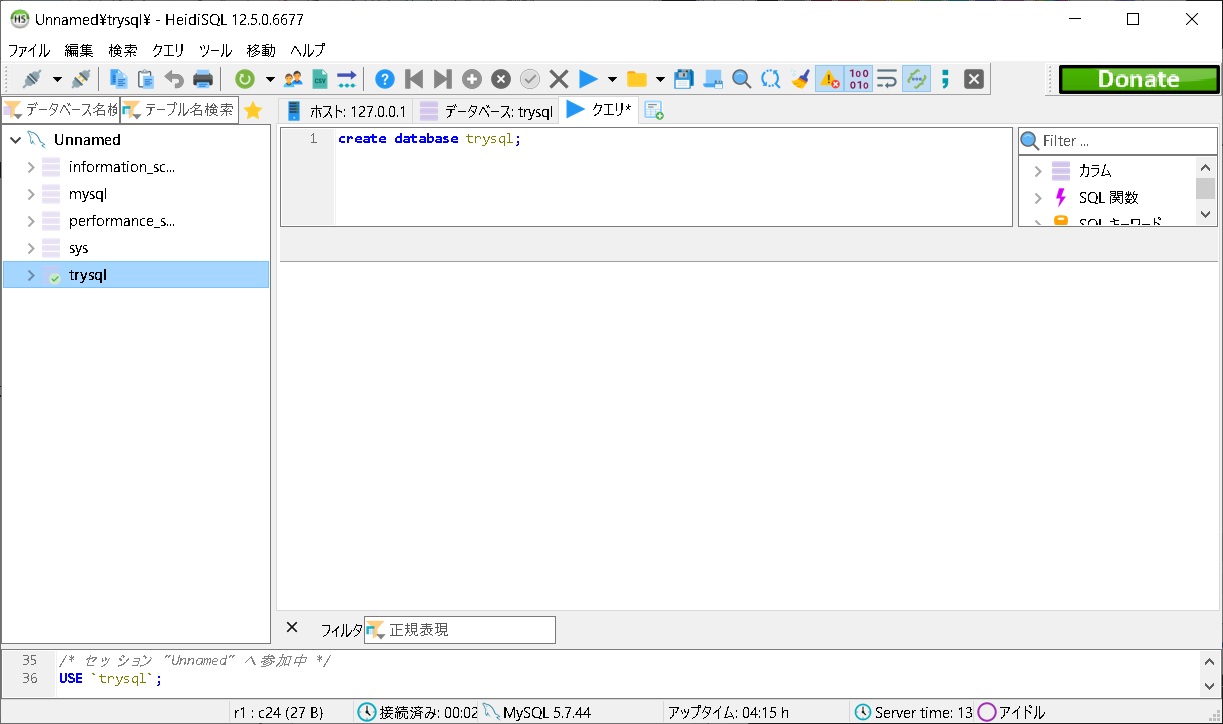Click the Paste clipboard icon
The height and width of the screenshot is (724, 1223).
tap(146, 79)
